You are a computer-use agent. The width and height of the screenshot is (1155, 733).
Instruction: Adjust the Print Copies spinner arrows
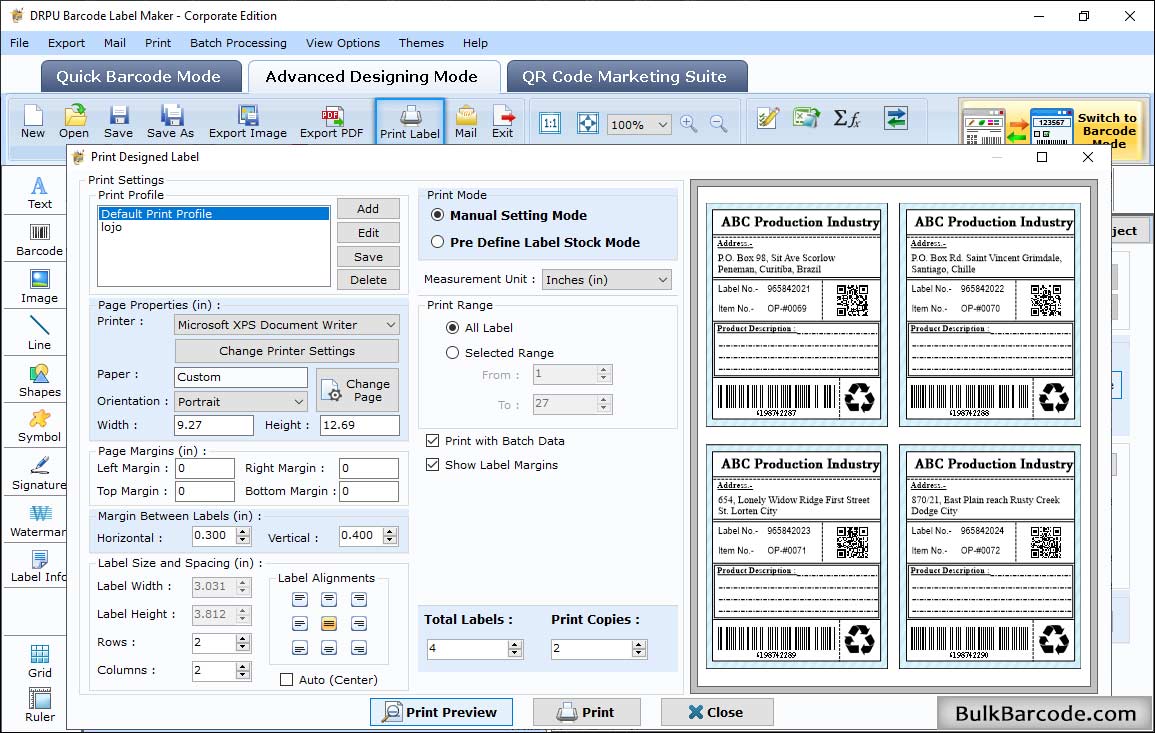tap(639, 649)
